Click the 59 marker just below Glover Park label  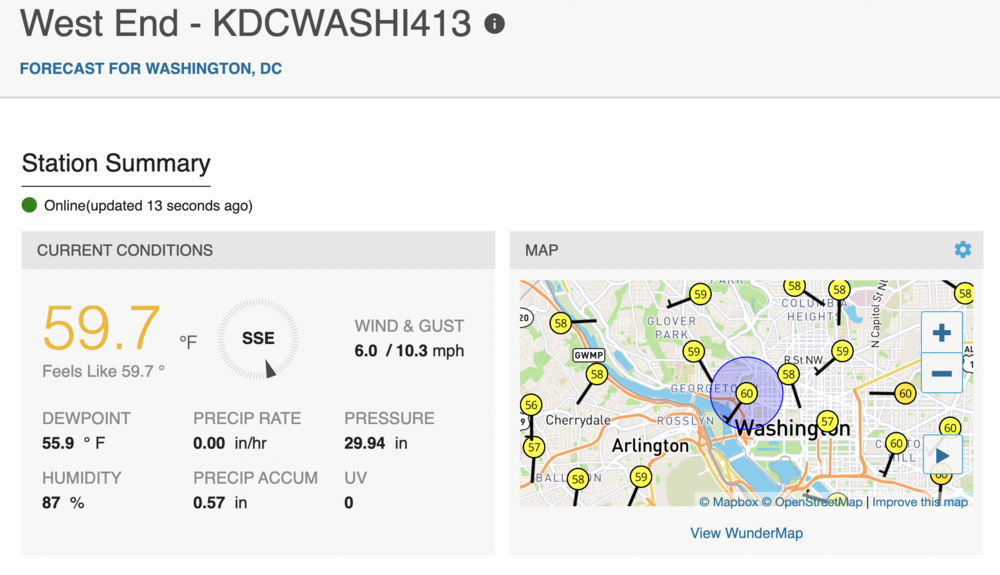point(693,351)
